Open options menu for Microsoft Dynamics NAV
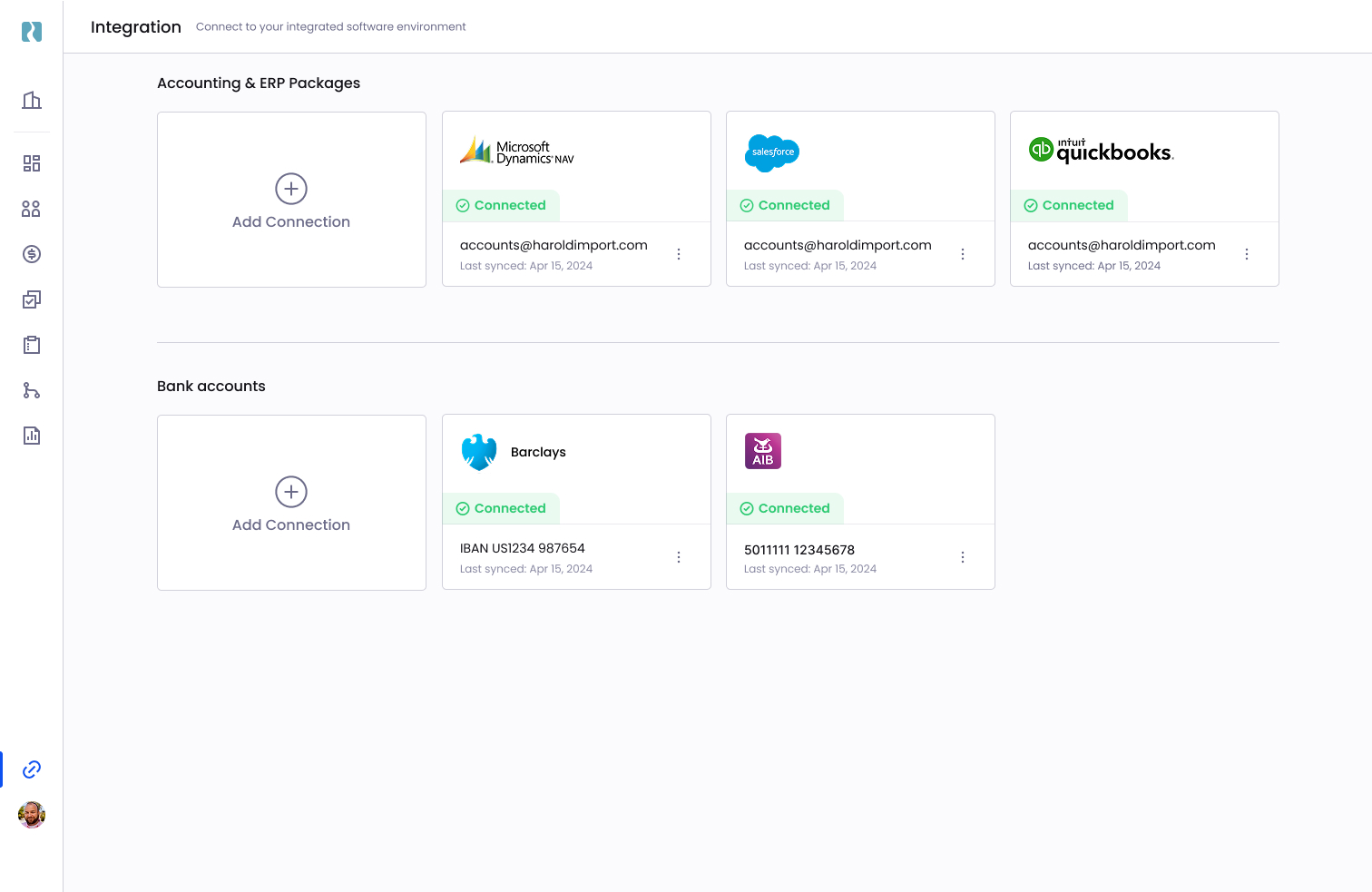 coord(679,254)
